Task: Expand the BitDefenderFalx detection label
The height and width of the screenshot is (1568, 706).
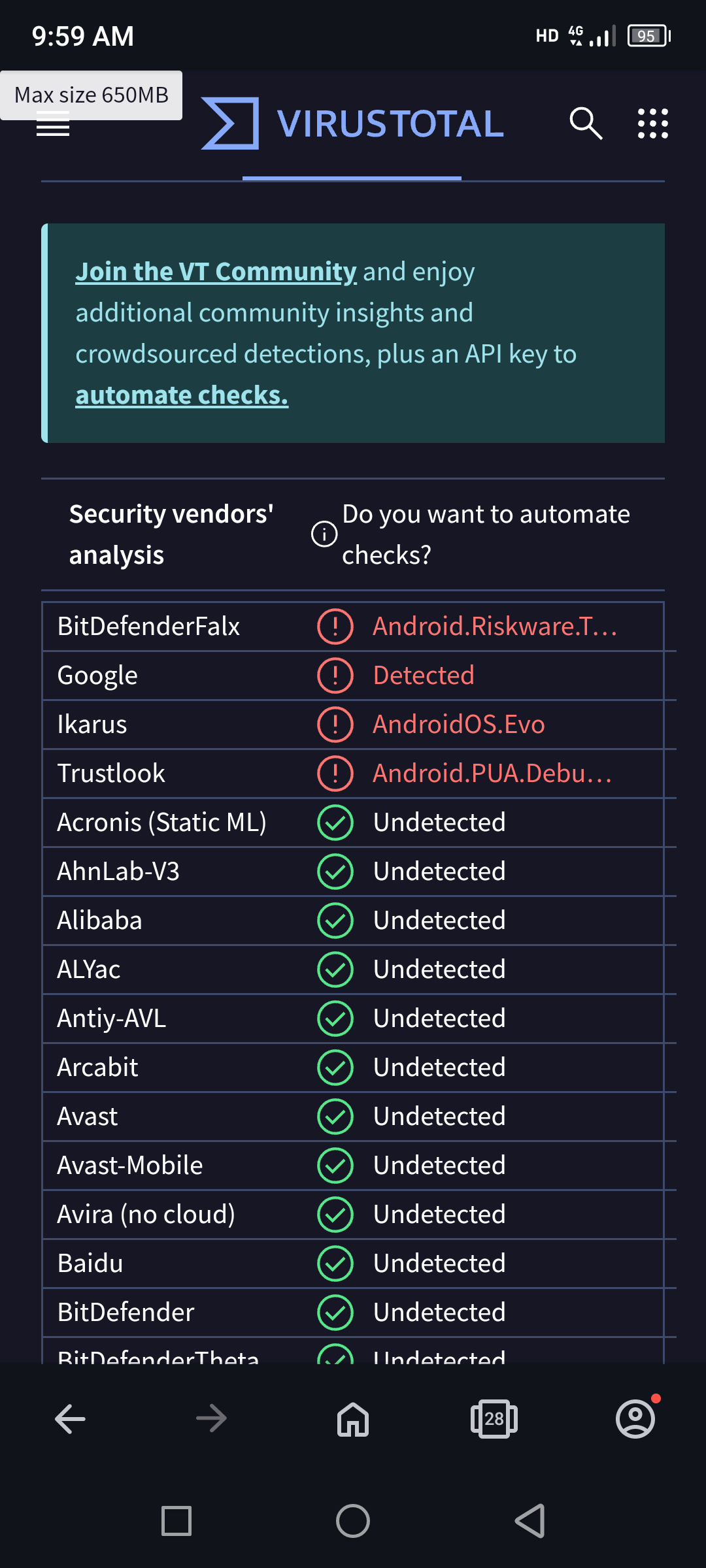Action: pos(496,626)
